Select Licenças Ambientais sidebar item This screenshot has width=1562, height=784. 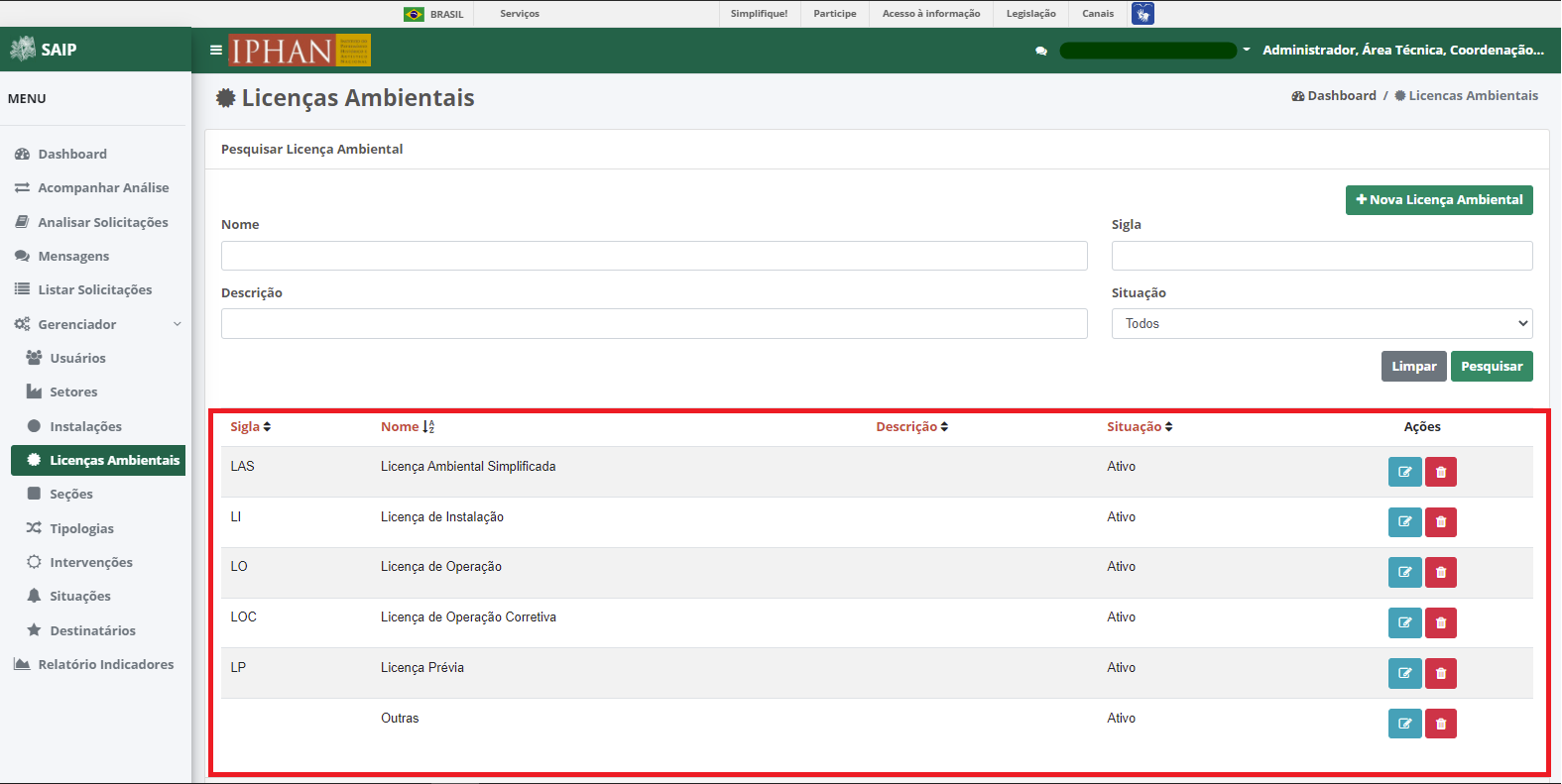pos(98,460)
